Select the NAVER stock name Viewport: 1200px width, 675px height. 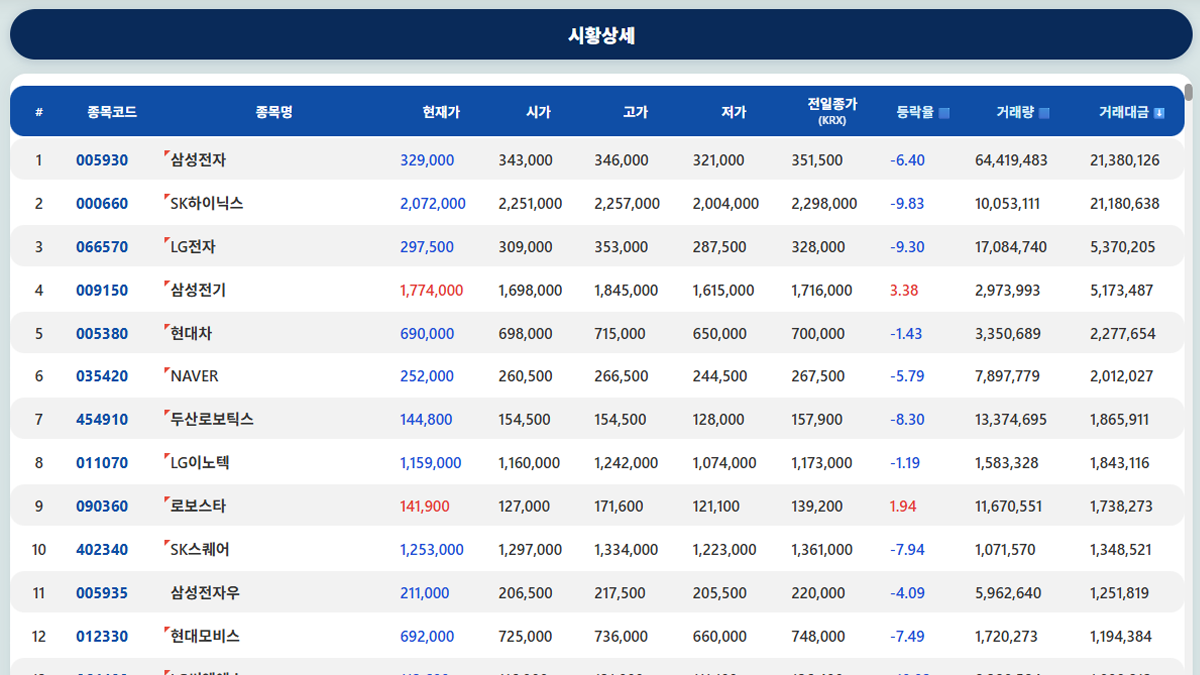coord(195,377)
